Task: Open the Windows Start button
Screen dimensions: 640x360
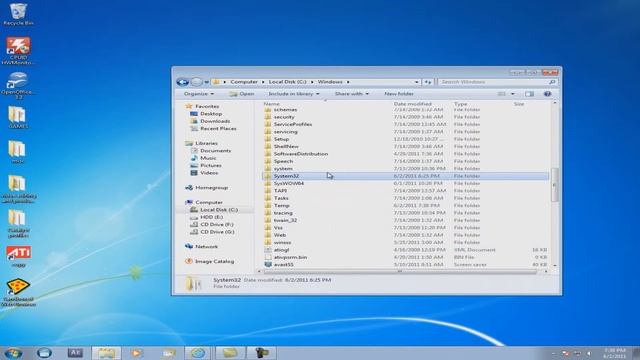Action: tap(13, 353)
